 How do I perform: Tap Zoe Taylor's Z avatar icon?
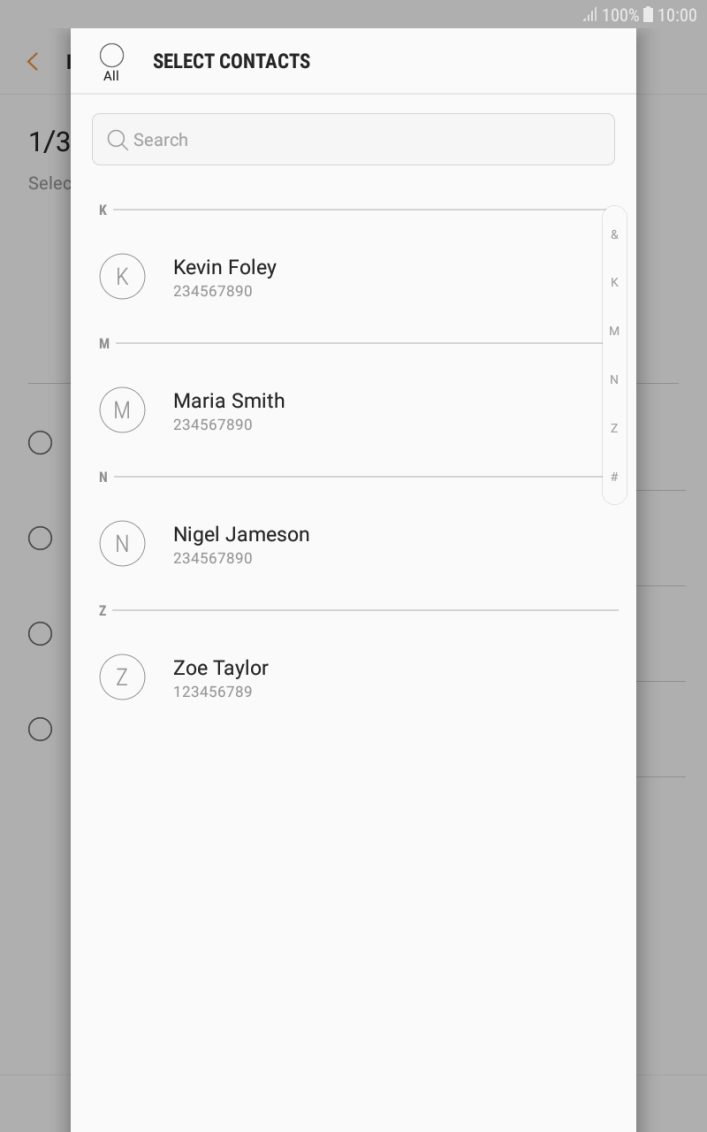pyautogui.click(x=122, y=677)
